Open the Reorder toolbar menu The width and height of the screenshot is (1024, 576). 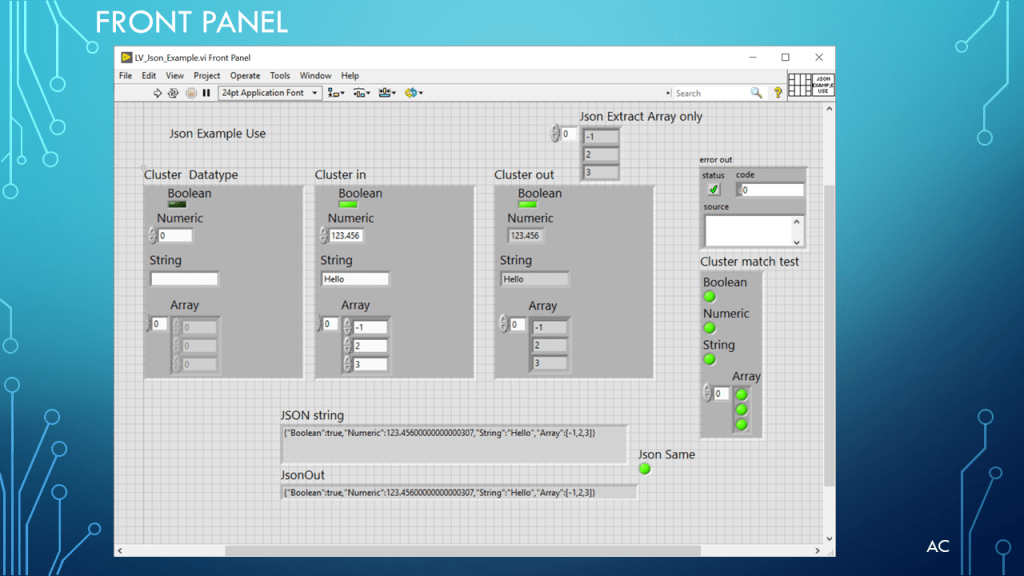point(413,93)
